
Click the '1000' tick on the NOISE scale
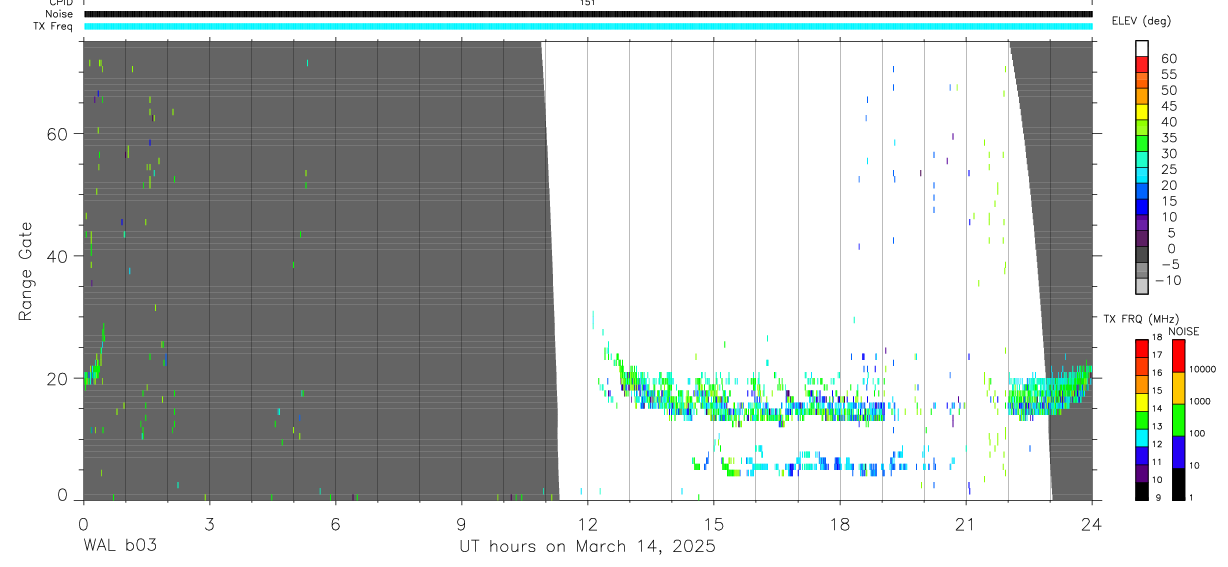[x=1200, y=401]
